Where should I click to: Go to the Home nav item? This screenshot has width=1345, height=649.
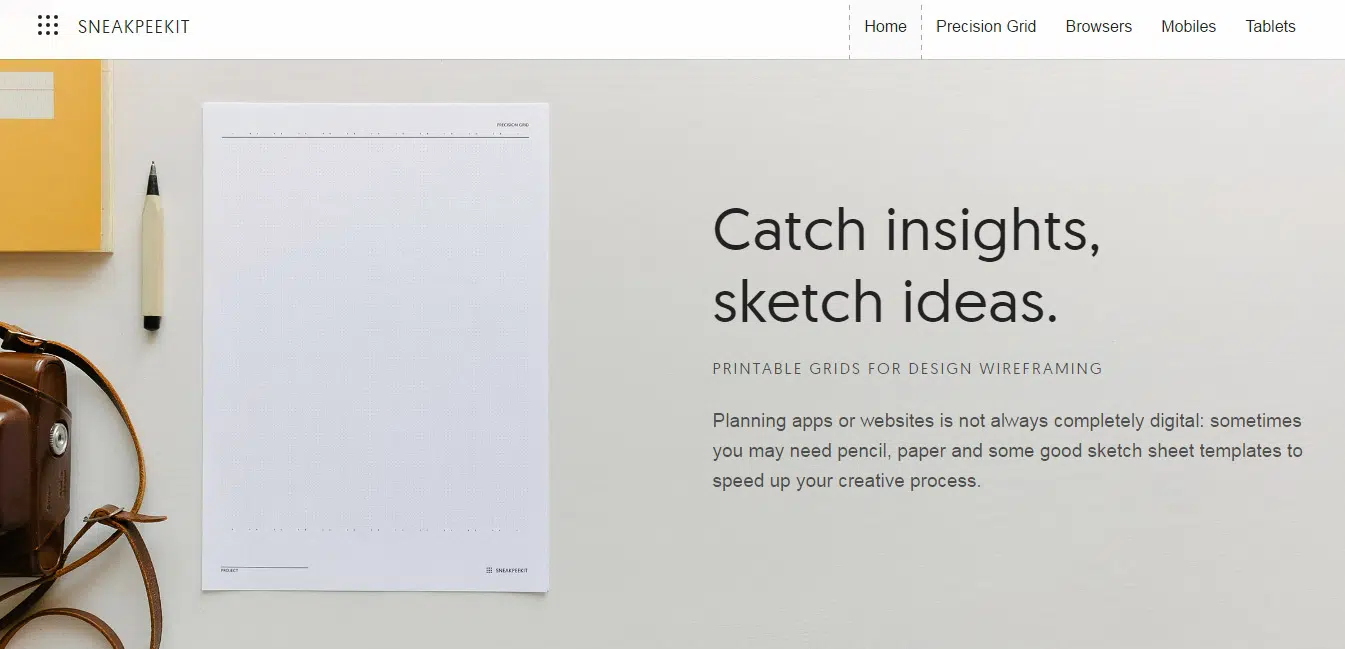(885, 27)
